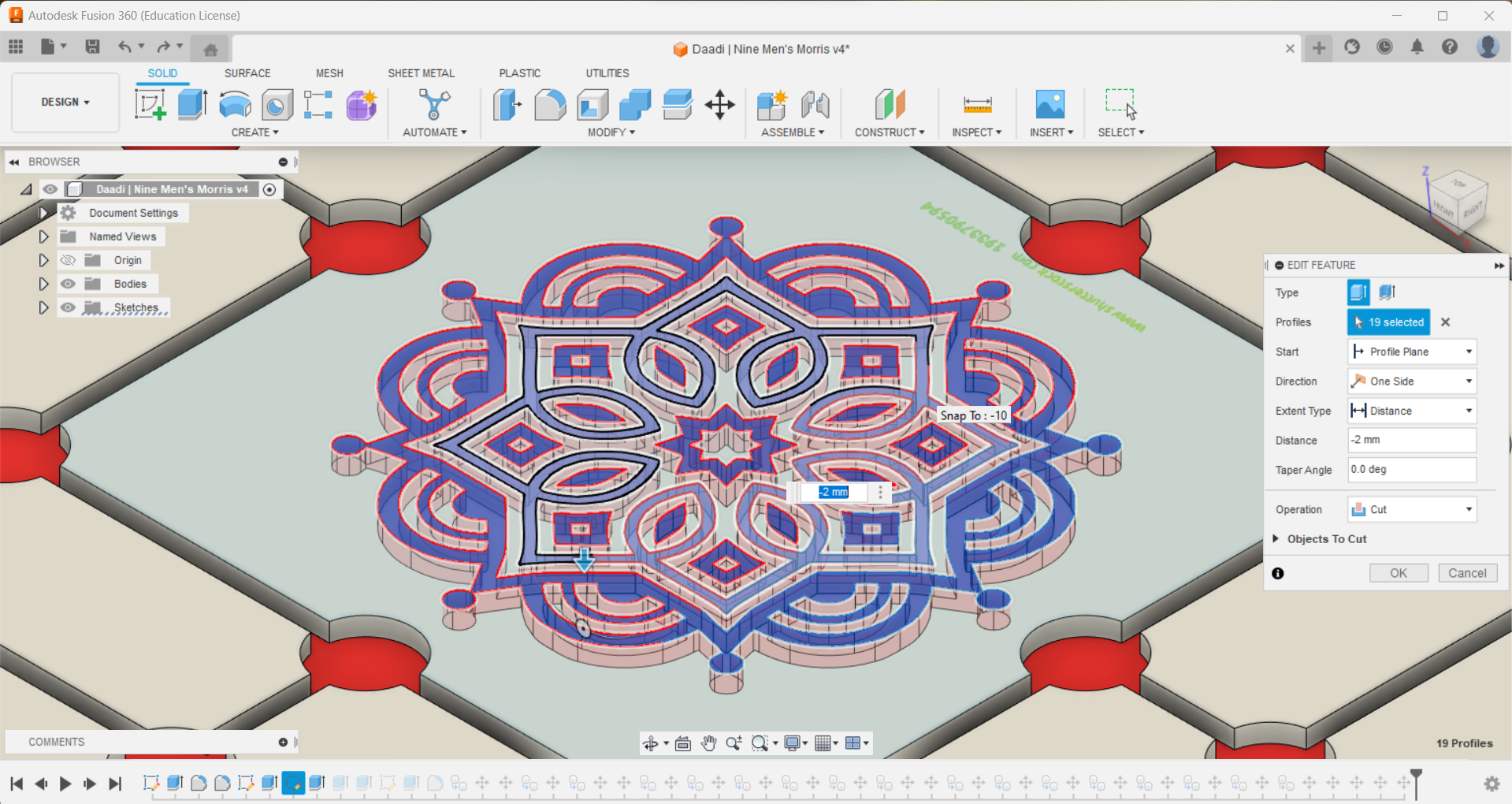Viewport: 1512px width, 804px height.
Task: Show the Origin folder visibility
Action: click(68, 260)
